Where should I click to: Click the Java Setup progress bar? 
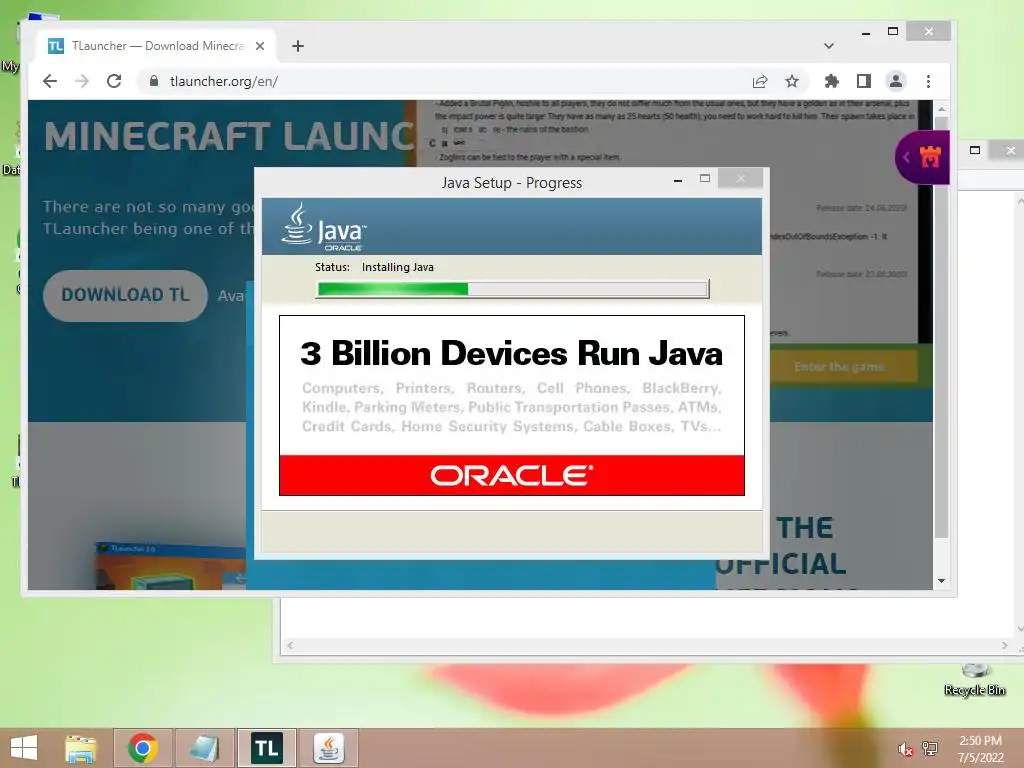point(513,289)
